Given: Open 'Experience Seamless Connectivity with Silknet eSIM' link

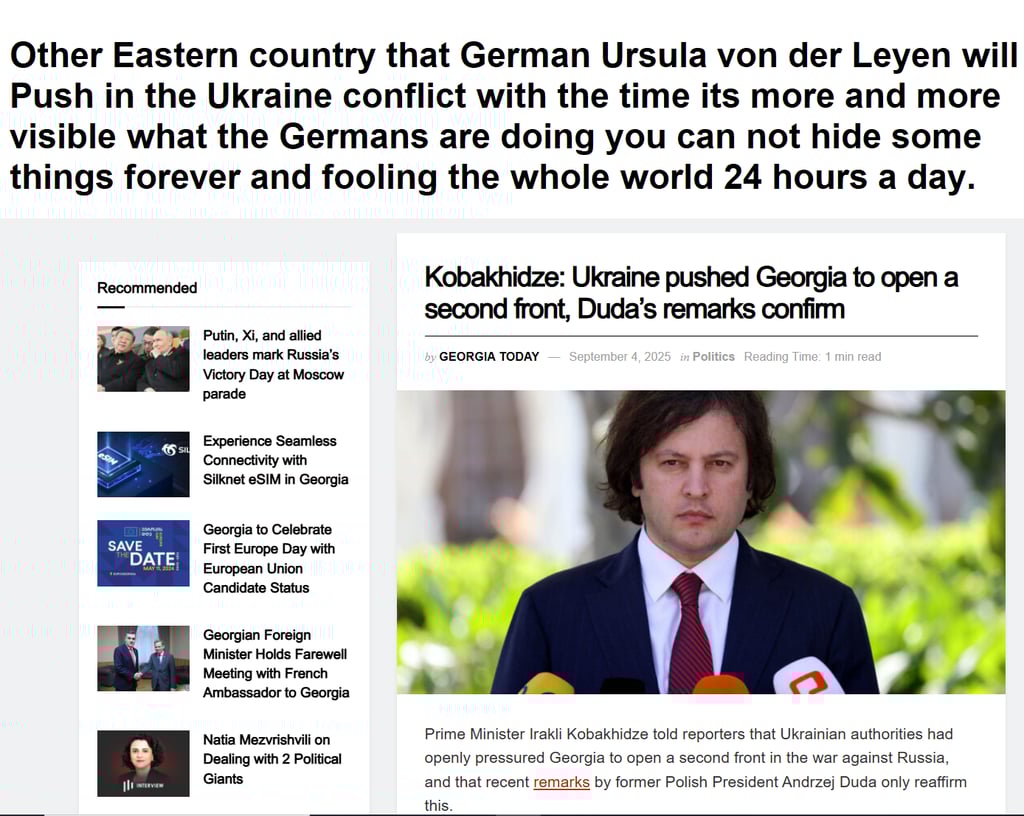Looking at the screenshot, I should pyautogui.click(x=276, y=460).
